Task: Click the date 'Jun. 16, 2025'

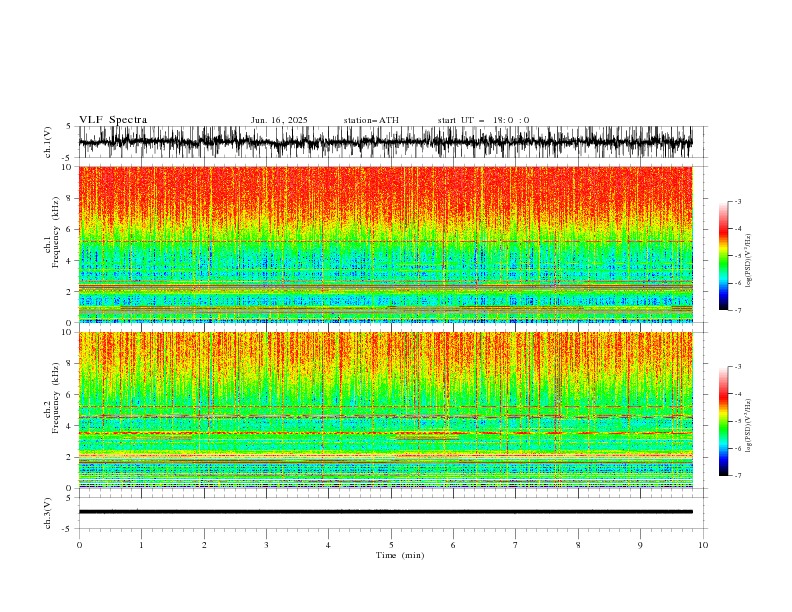Action: point(279,120)
